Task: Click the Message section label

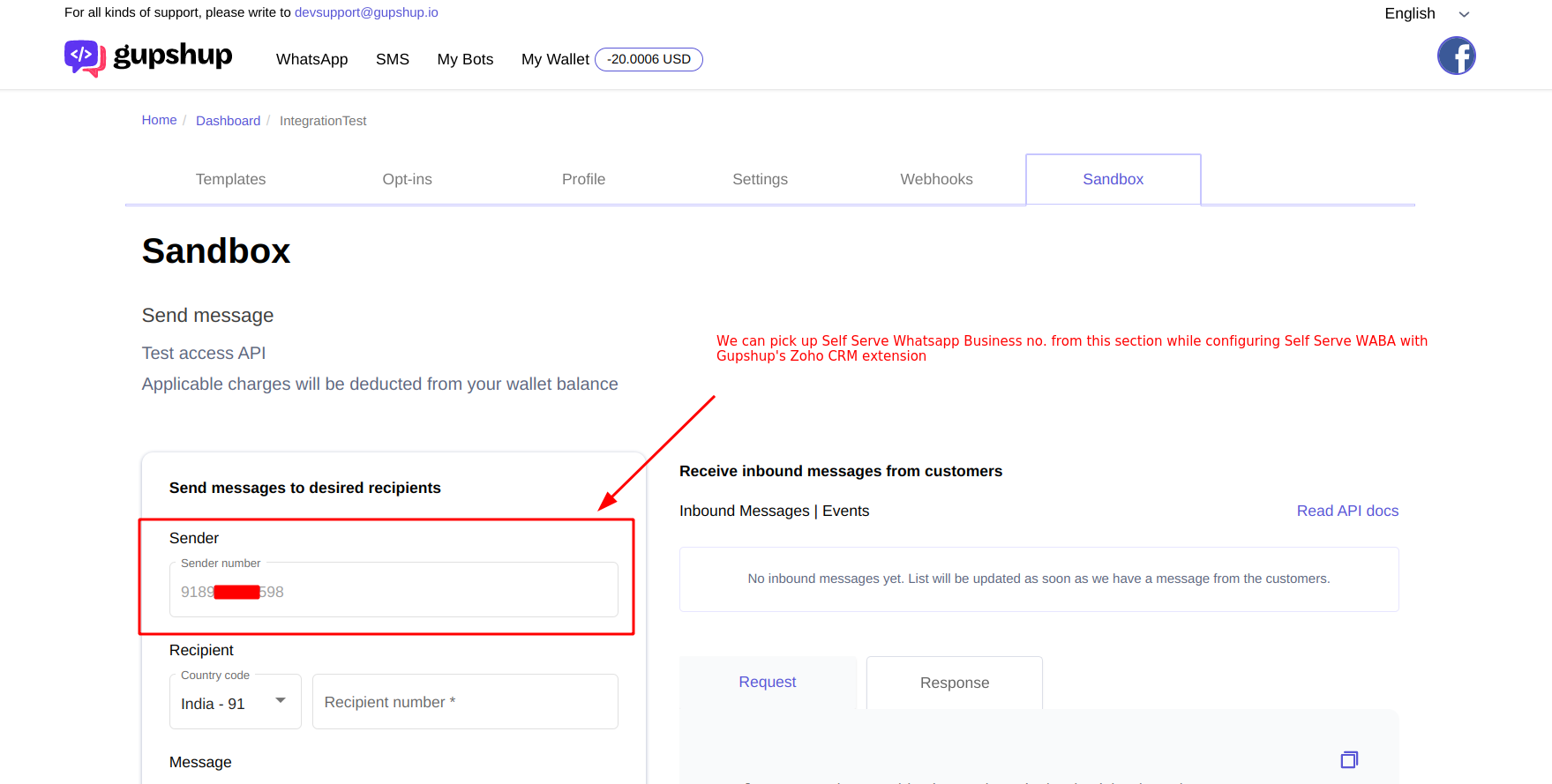Action: (200, 762)
